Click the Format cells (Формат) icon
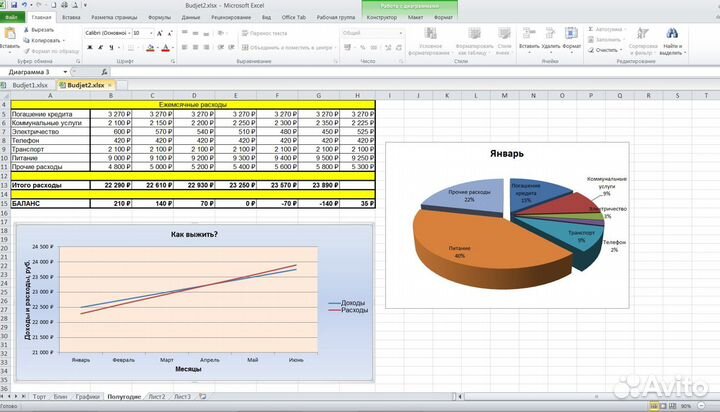 point(571,34)
